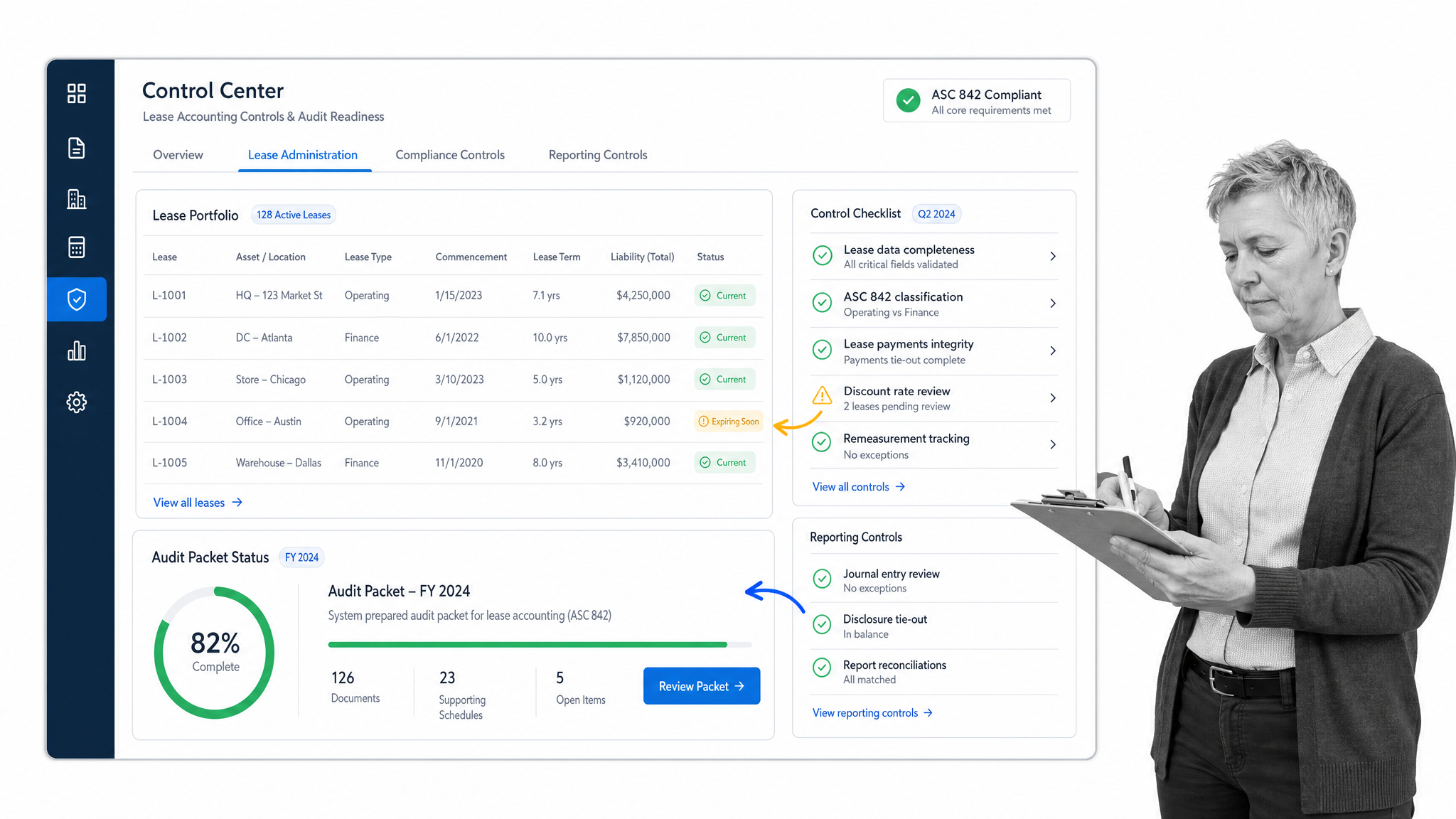Expand Lease data completeness chevron

[x=1053, y=256]
